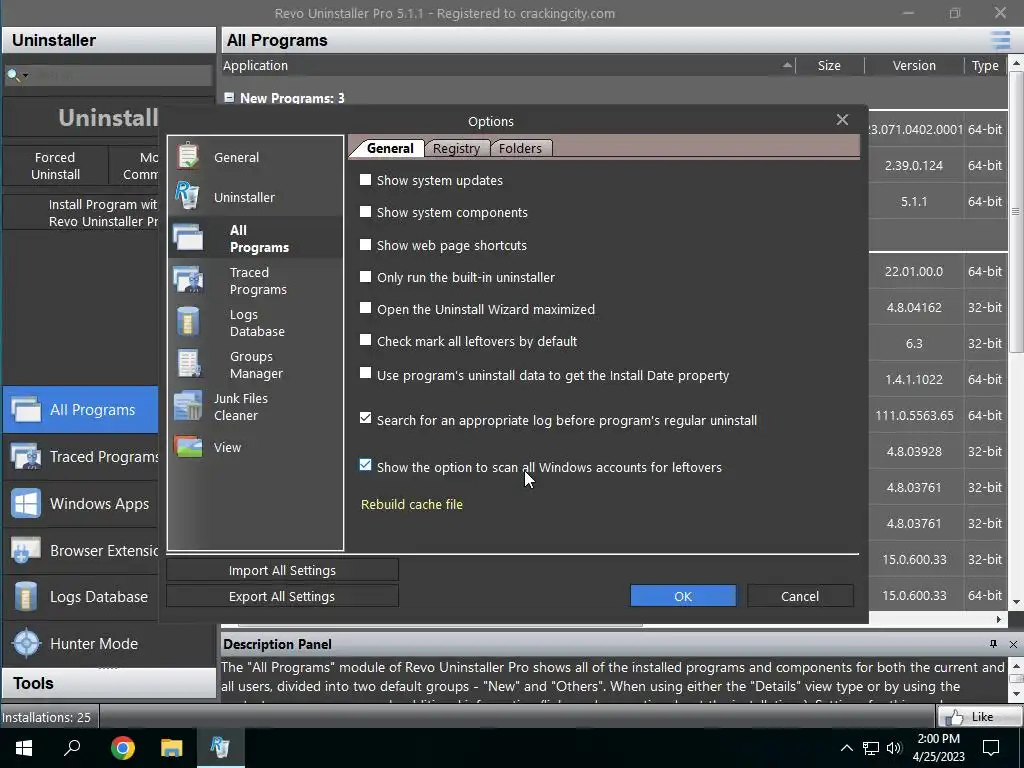The width and height of the screenshot is (1024, 768).
Task: Select Uninstaller icon in Options sidebar
Action: point(187,196)
